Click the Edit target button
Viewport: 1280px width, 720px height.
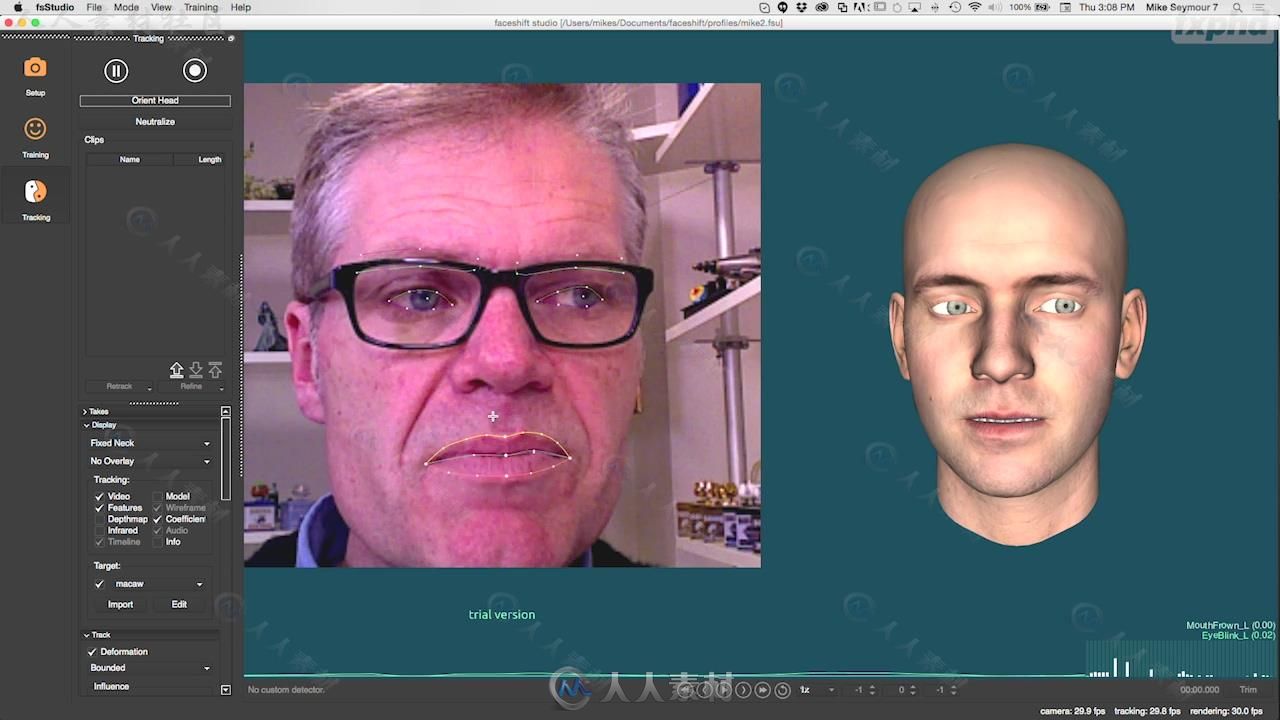[x=179, y=605]
